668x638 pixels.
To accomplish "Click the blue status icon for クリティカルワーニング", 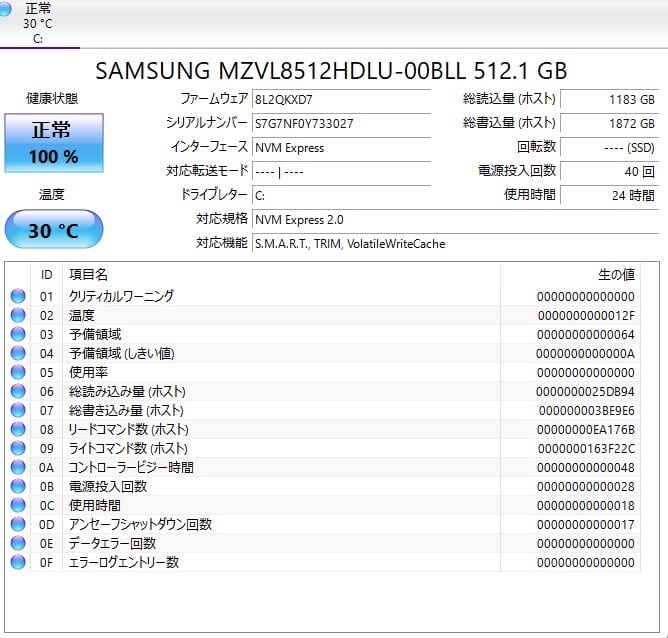I will click(18, 296).
